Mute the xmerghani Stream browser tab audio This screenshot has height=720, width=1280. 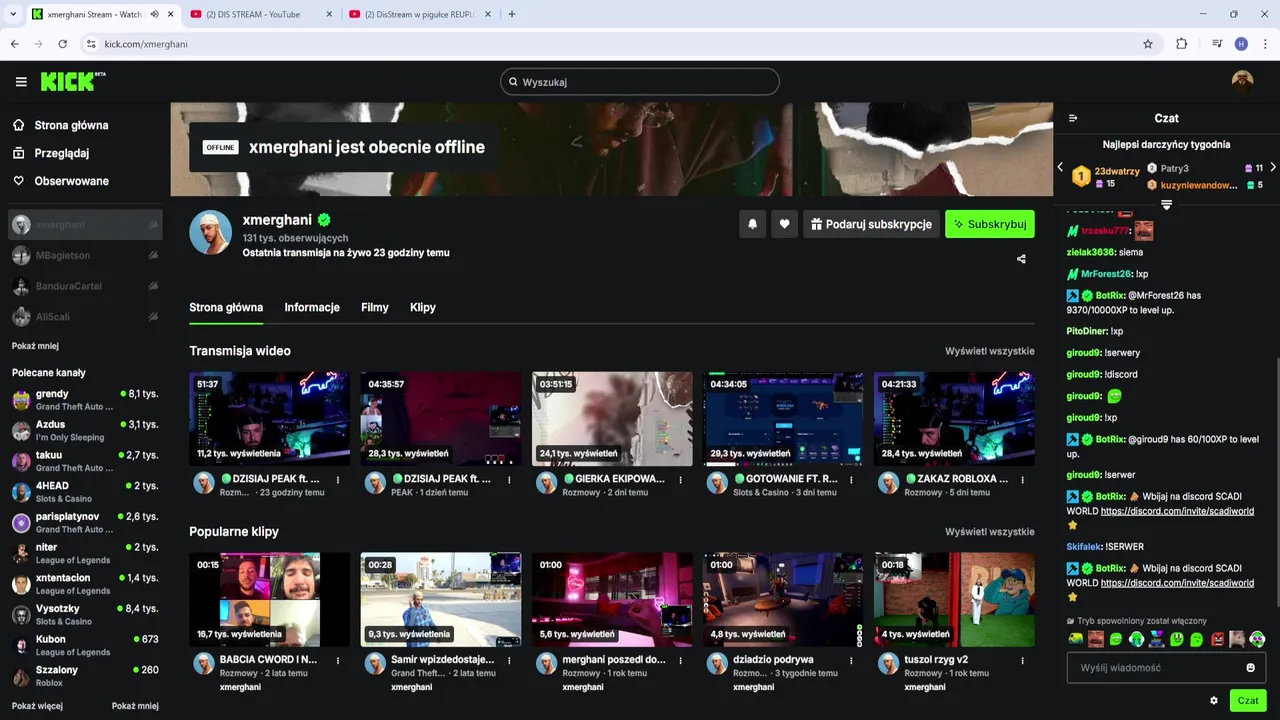[x=154, y=14]
